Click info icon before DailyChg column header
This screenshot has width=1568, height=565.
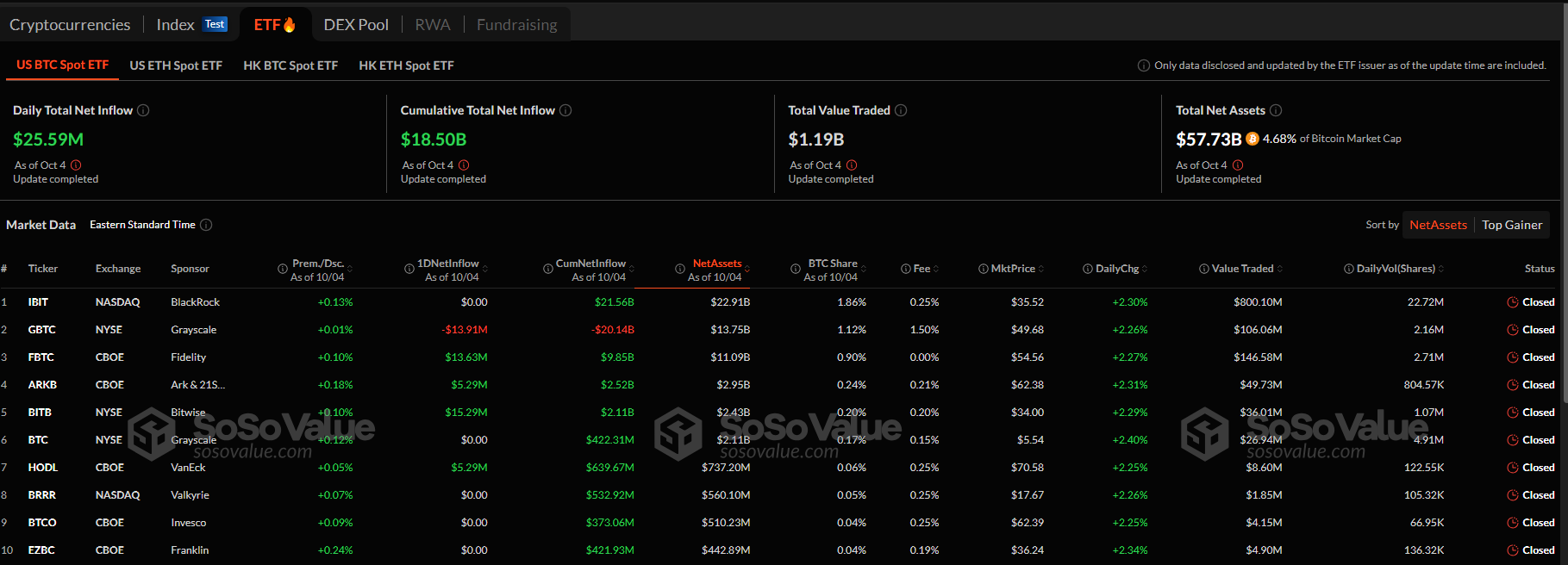coord(1088,270)
